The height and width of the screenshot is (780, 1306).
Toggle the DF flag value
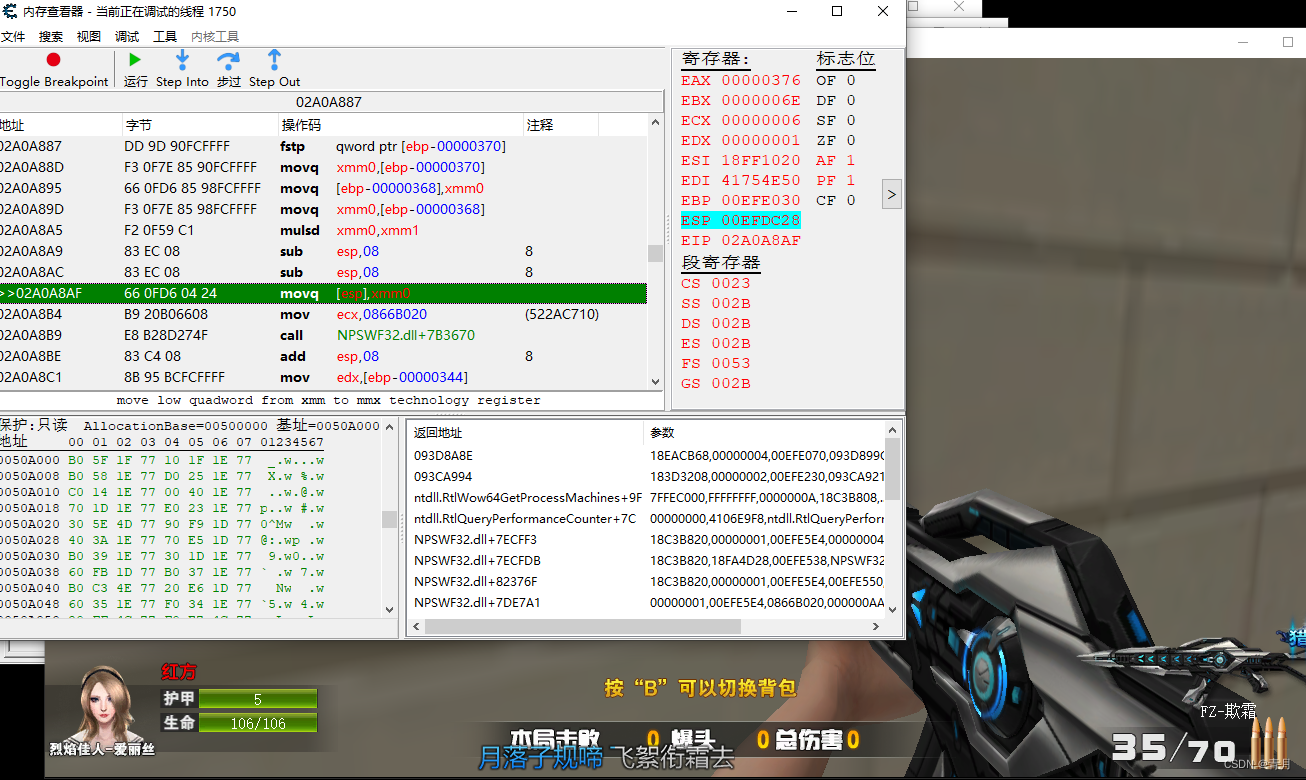836,100
